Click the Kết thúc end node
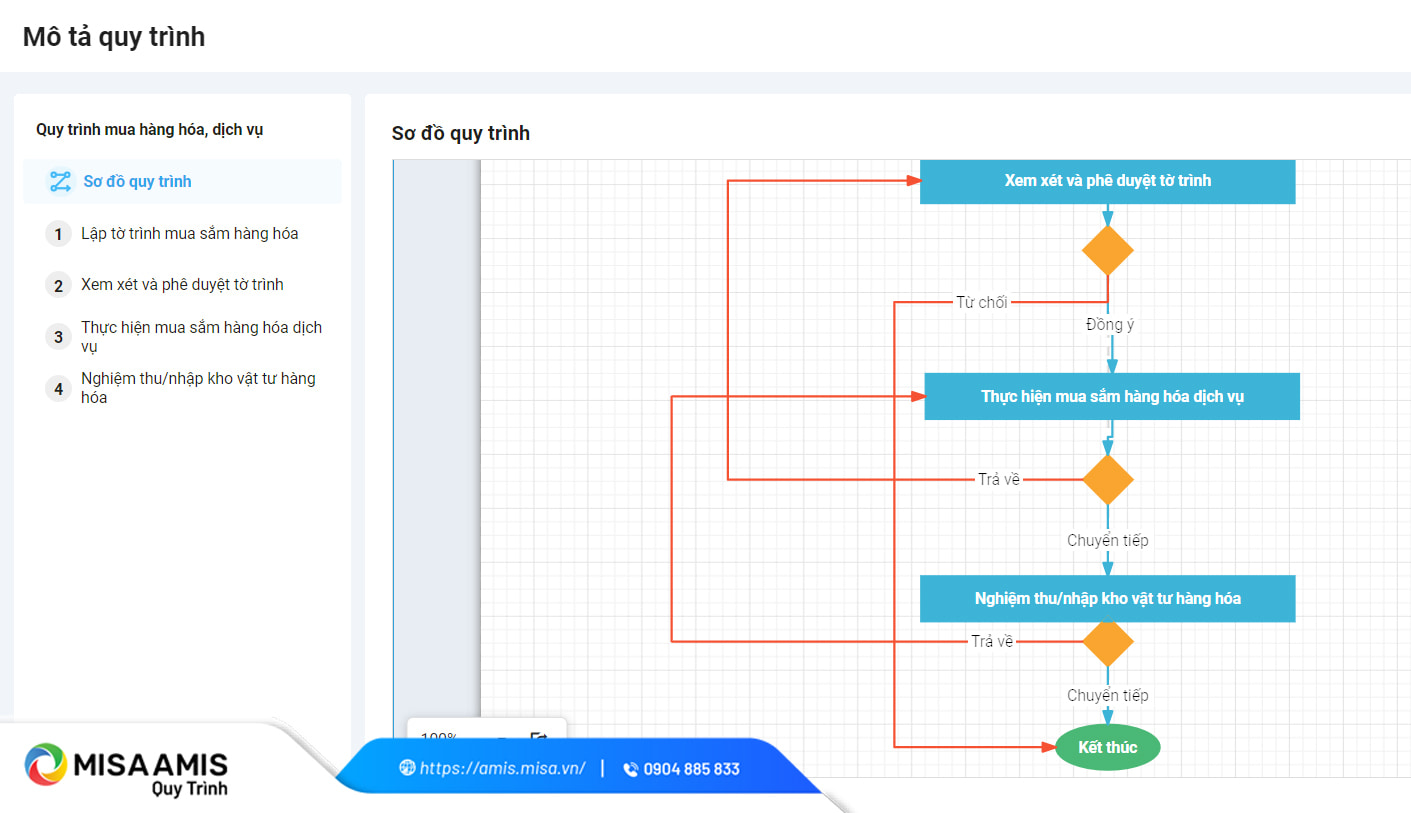The image size is (1411, 813). tap(1108, 748)
